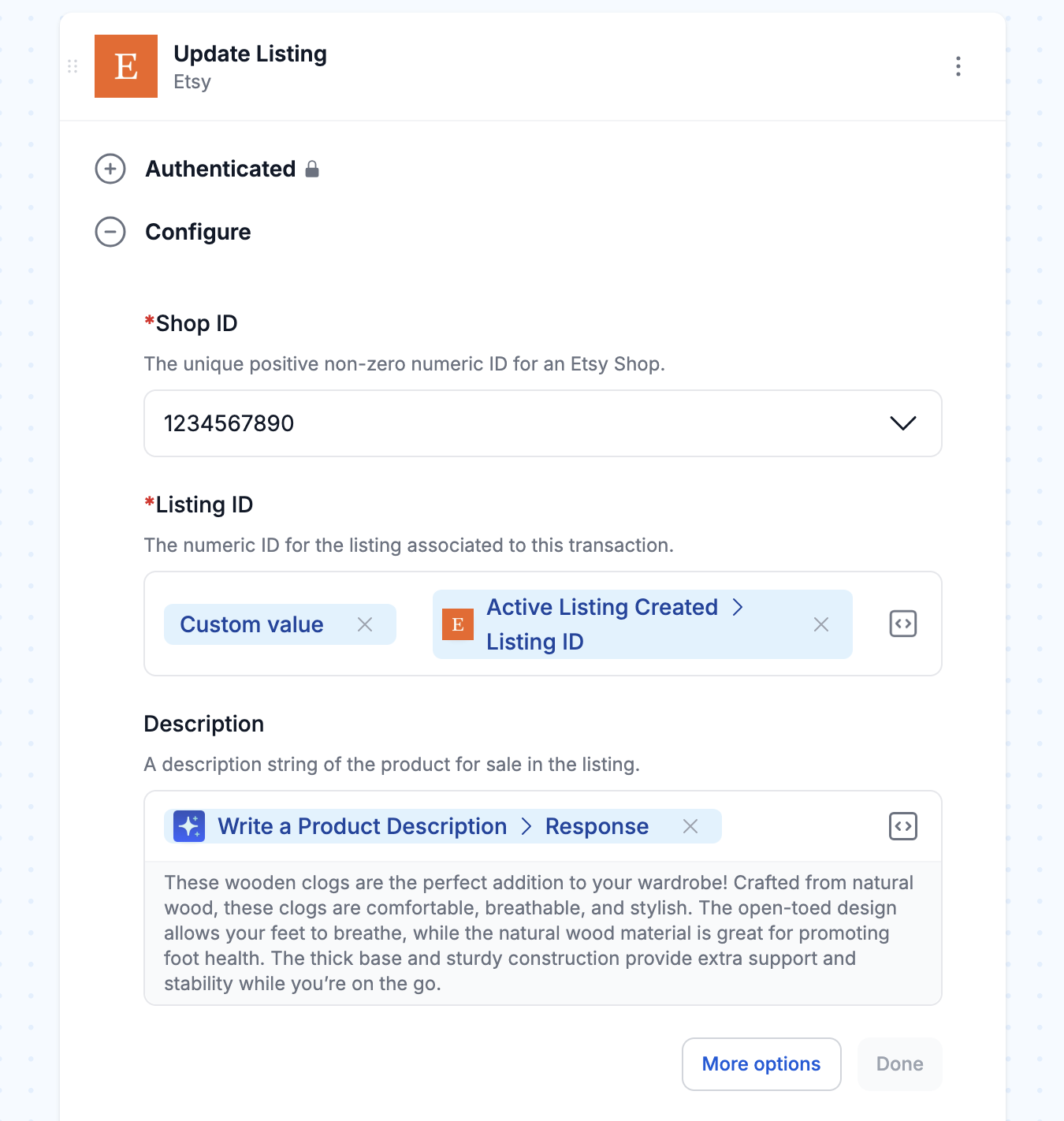Screen dimensions: 1064x1121
Task: Click the Response label in Description chip
Action: (597, 826)
